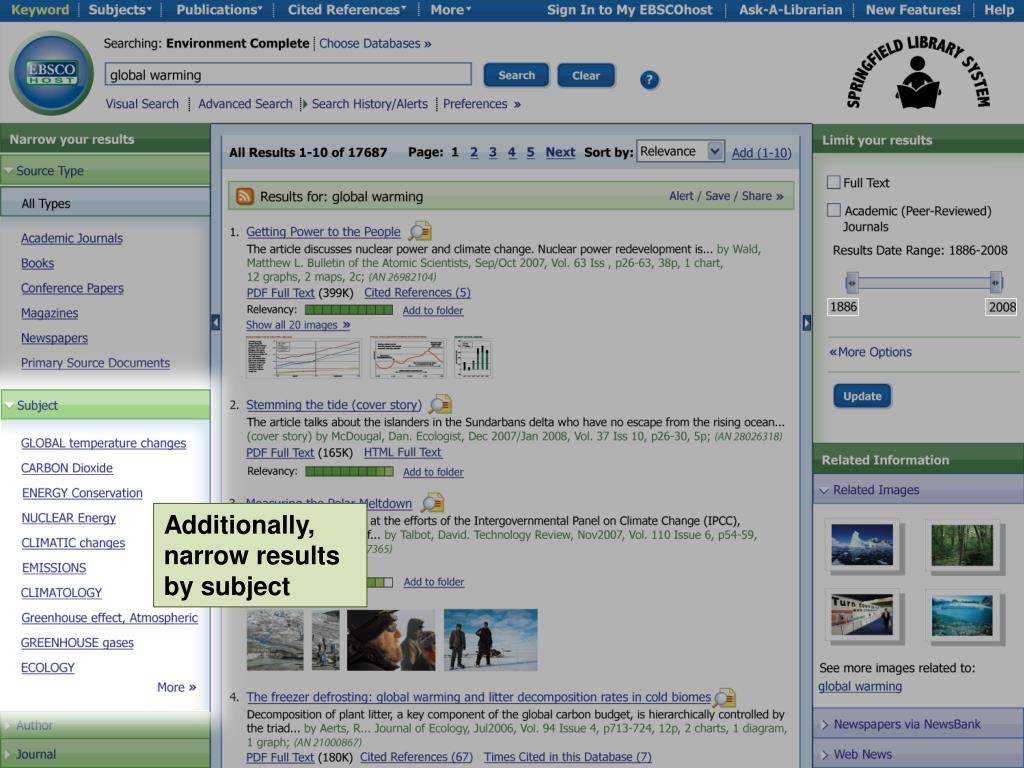Viewport: 1024px width, 768px height.
Task: Collapse the left panel with arrow handle
Action: (x=216, y=323)
